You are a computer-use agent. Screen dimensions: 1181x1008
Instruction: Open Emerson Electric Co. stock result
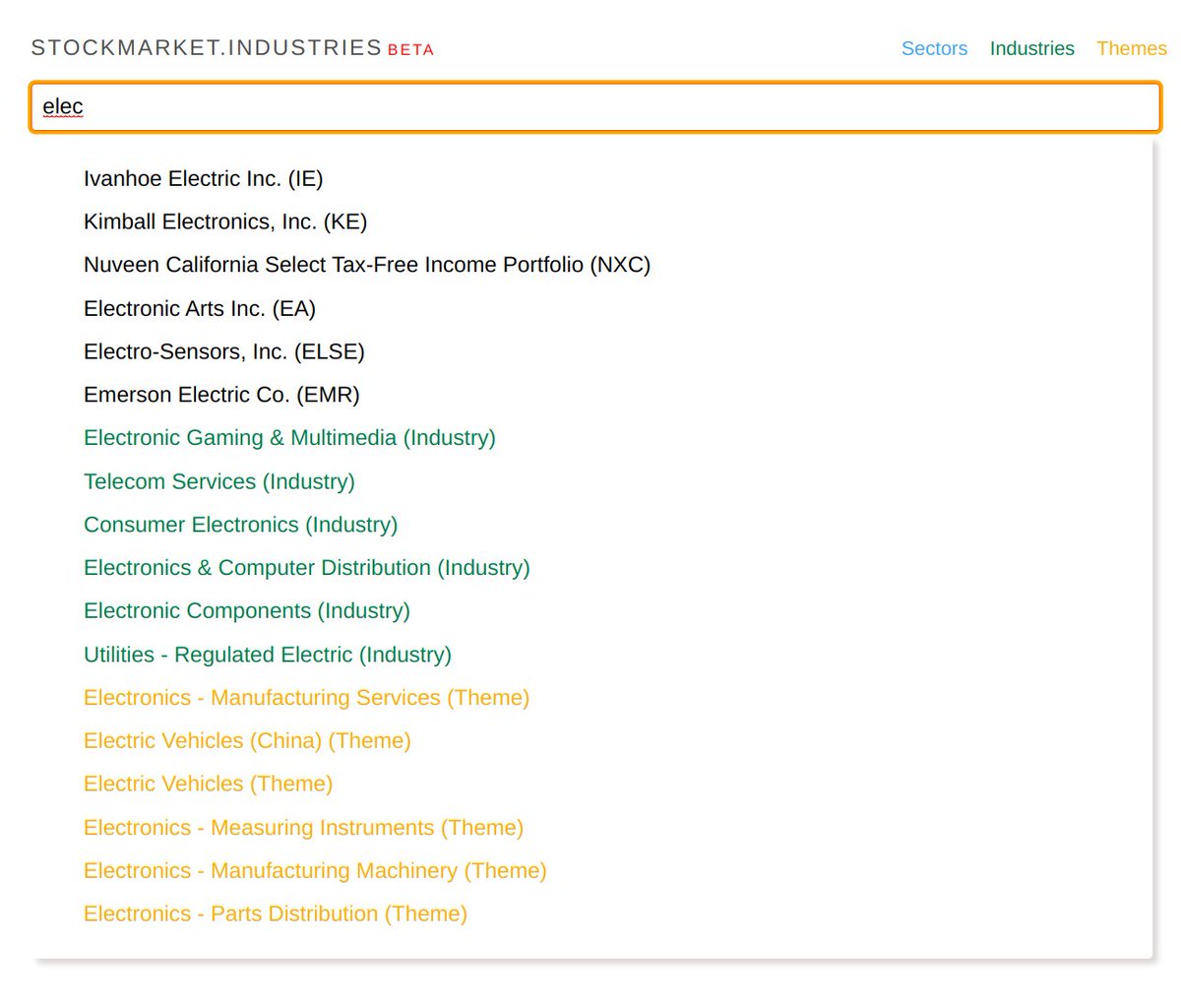click(220, 395)
